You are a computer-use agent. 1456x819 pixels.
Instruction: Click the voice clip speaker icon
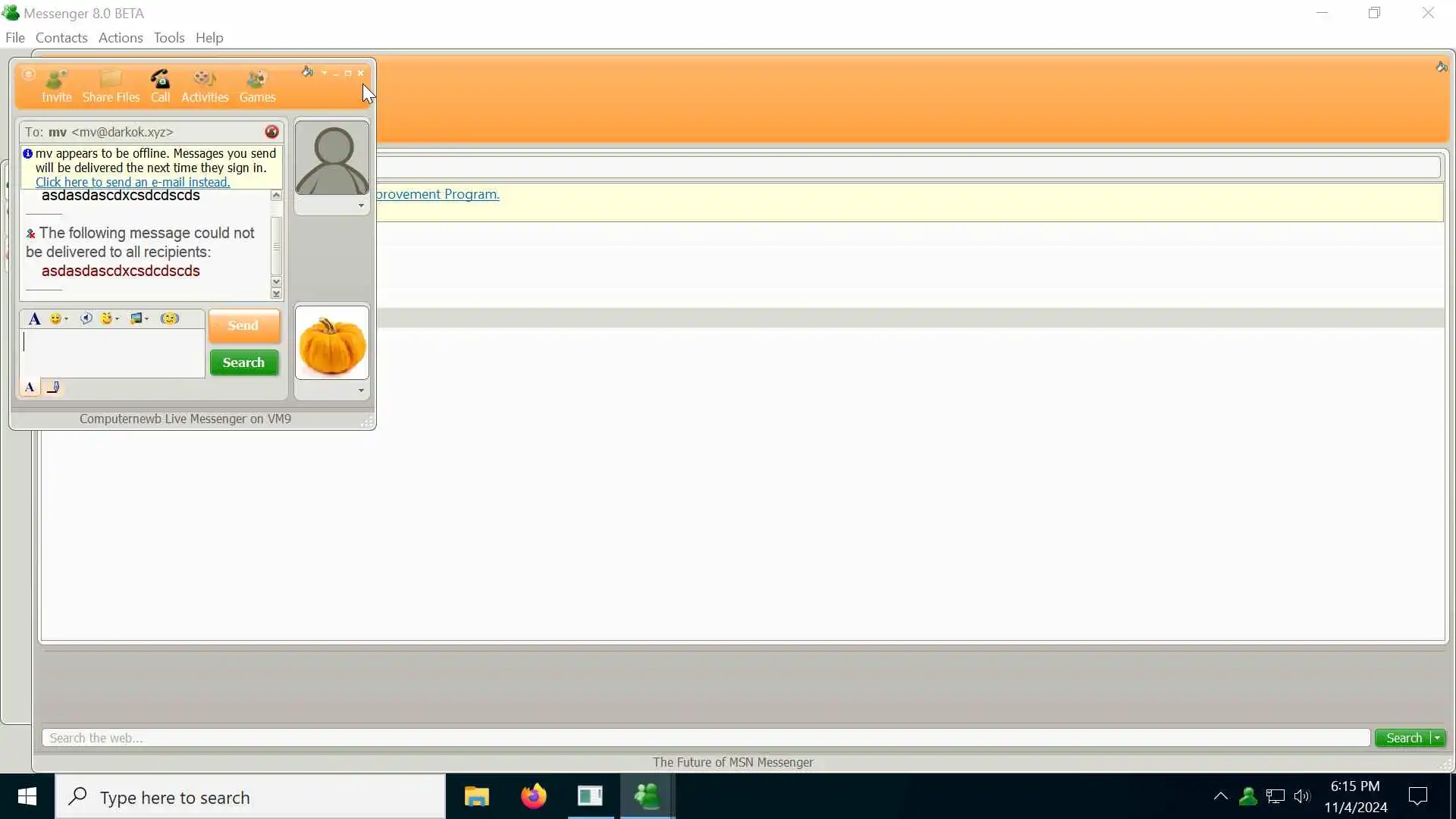(x=86, y=318)
